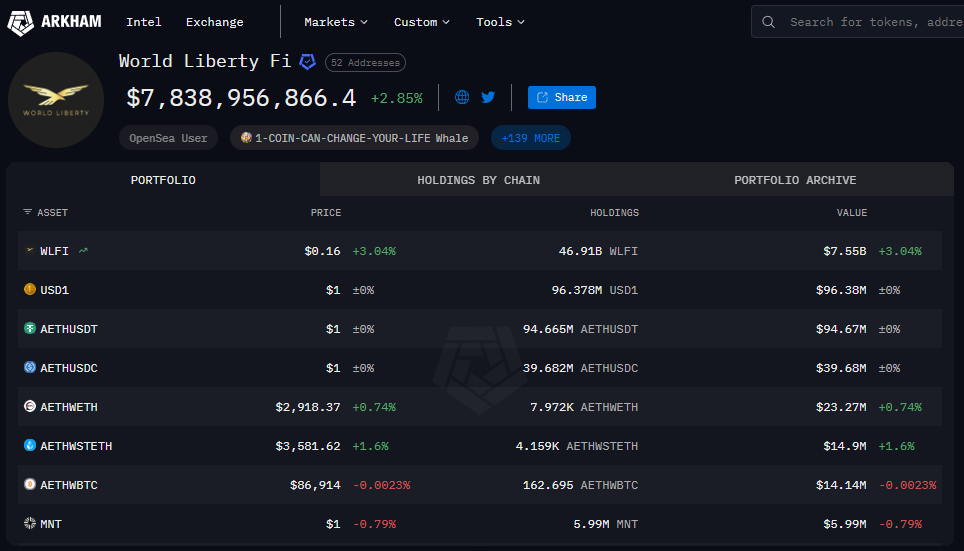Click the Arkham logo in header
Image resolution: width=964 pixels, height=551 pixels.
tap(54, 22)
